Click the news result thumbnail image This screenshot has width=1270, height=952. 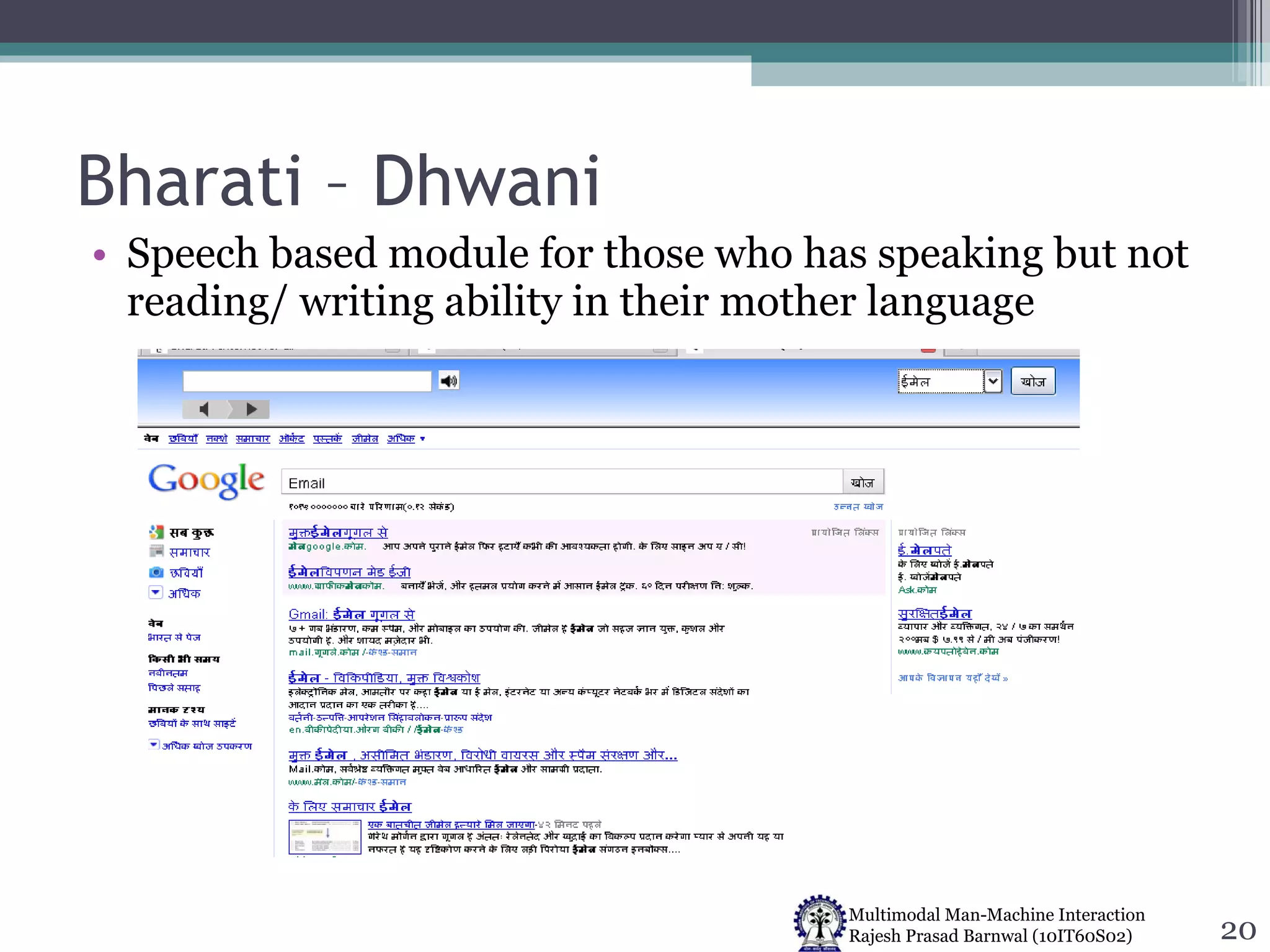pos(325,837)
